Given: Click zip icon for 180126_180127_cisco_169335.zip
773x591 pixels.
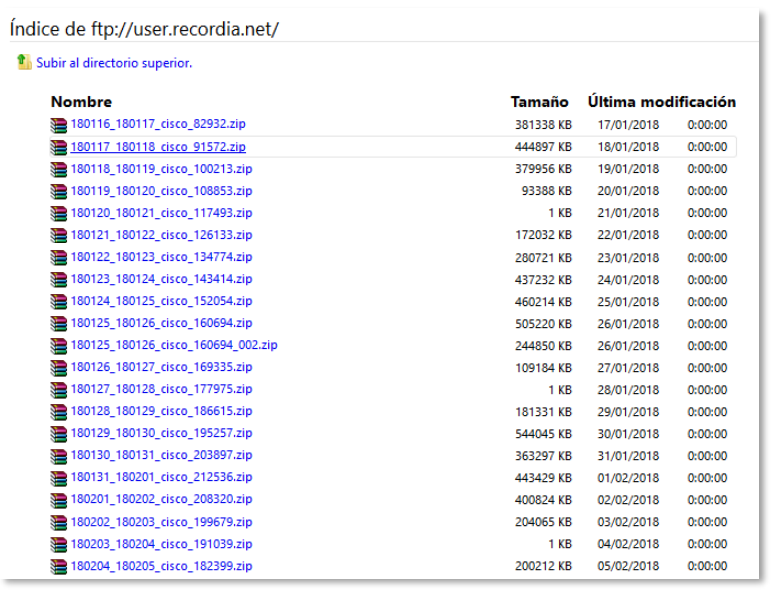Looking at the screenshot, I should point(58,368).
